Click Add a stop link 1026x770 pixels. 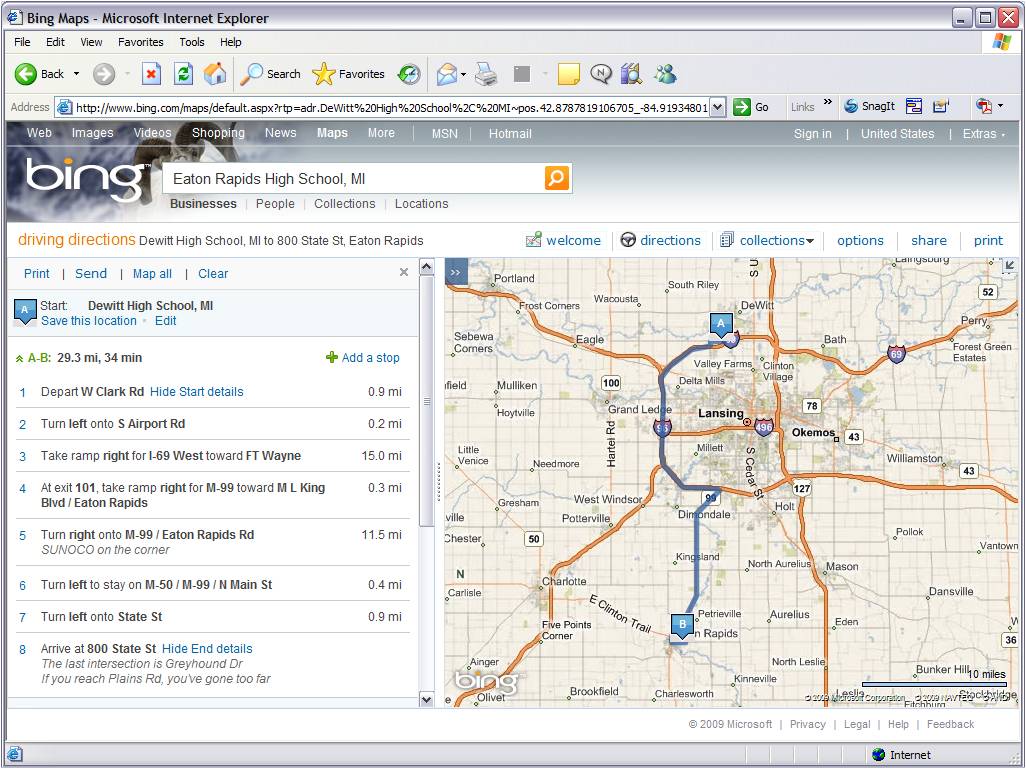click(363, 358)
